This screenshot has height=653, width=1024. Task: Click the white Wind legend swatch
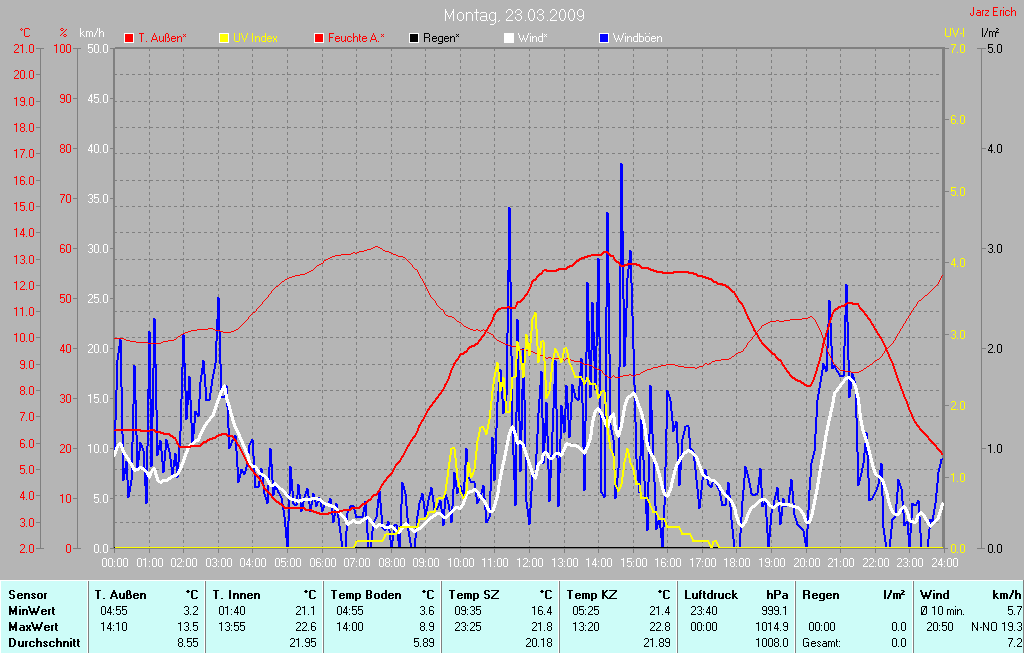coord(508,38)
